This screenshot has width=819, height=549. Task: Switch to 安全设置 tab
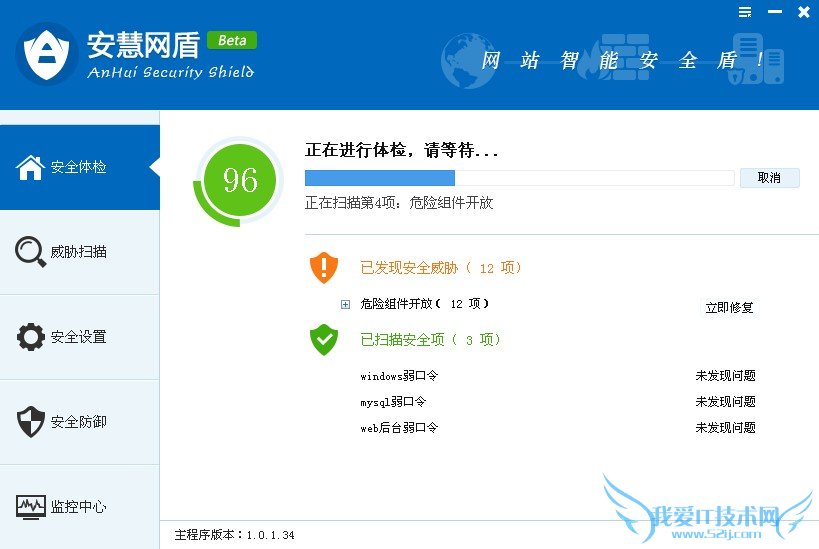click(80, 337)
